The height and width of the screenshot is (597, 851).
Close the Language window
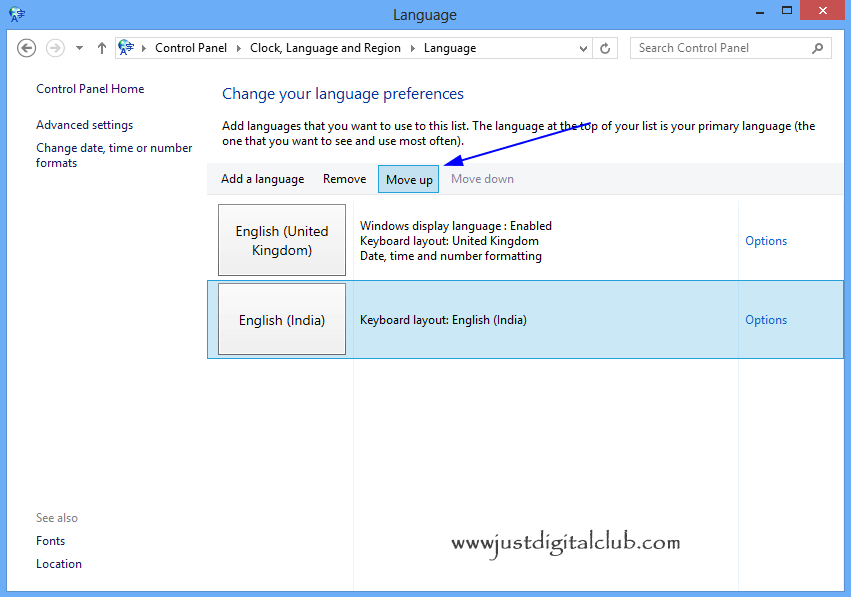pyautogui.click(x=823, y=10)
